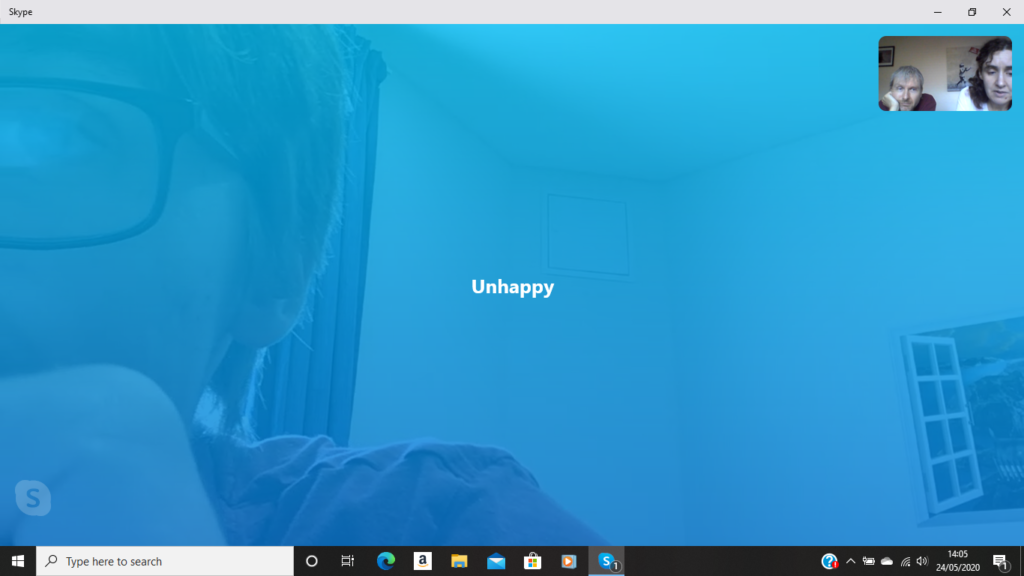Viewport: 1024px width, 576px height.
Task: Open File Explorer from the taskbar
Action: [459, 561]
